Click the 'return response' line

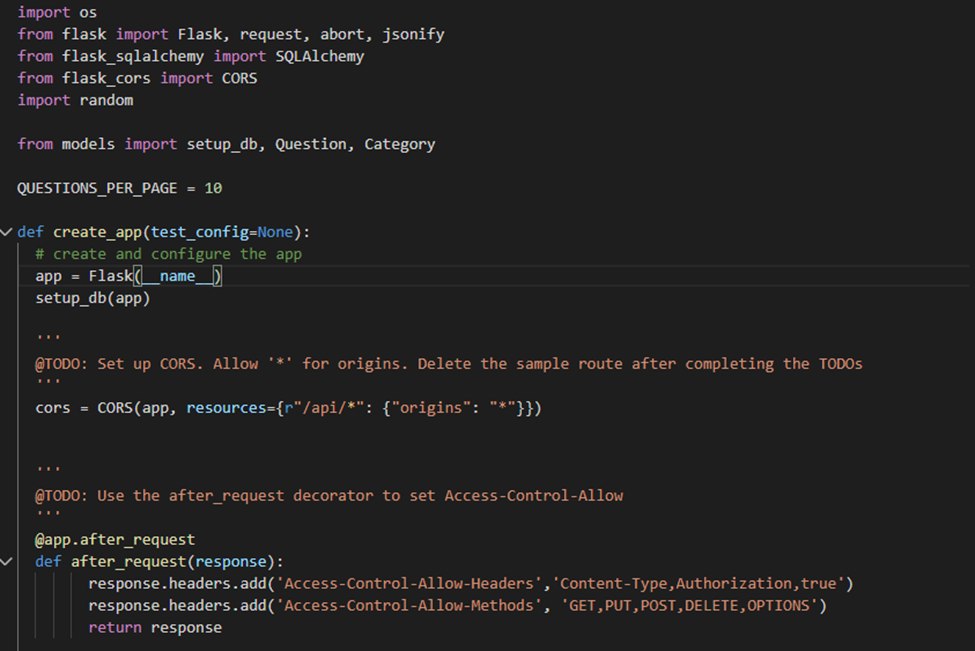point(155,627)
